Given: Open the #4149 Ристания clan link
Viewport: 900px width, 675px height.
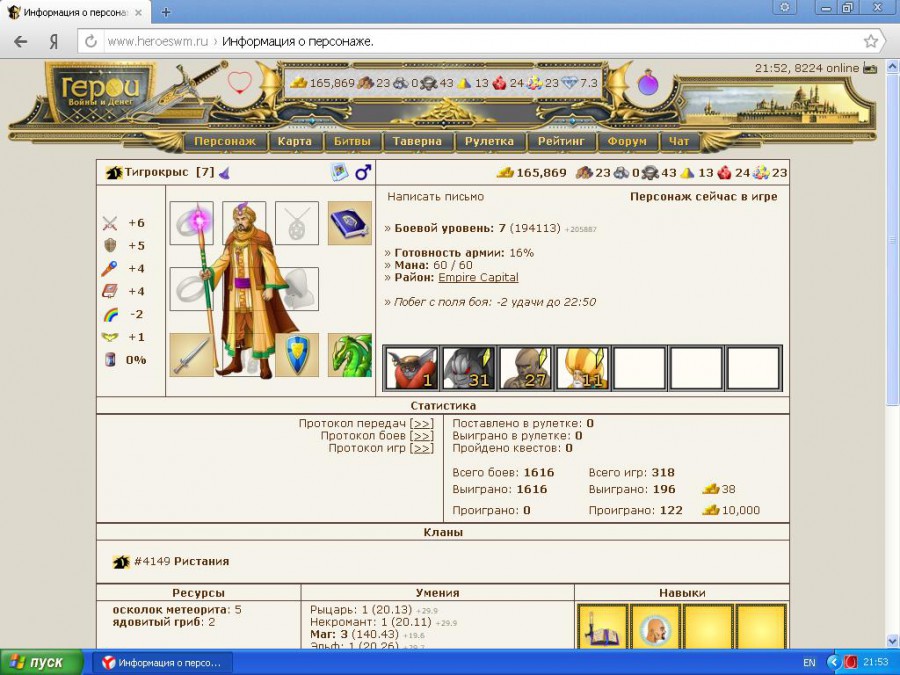Looking at the screenshot, I should 181,561.
